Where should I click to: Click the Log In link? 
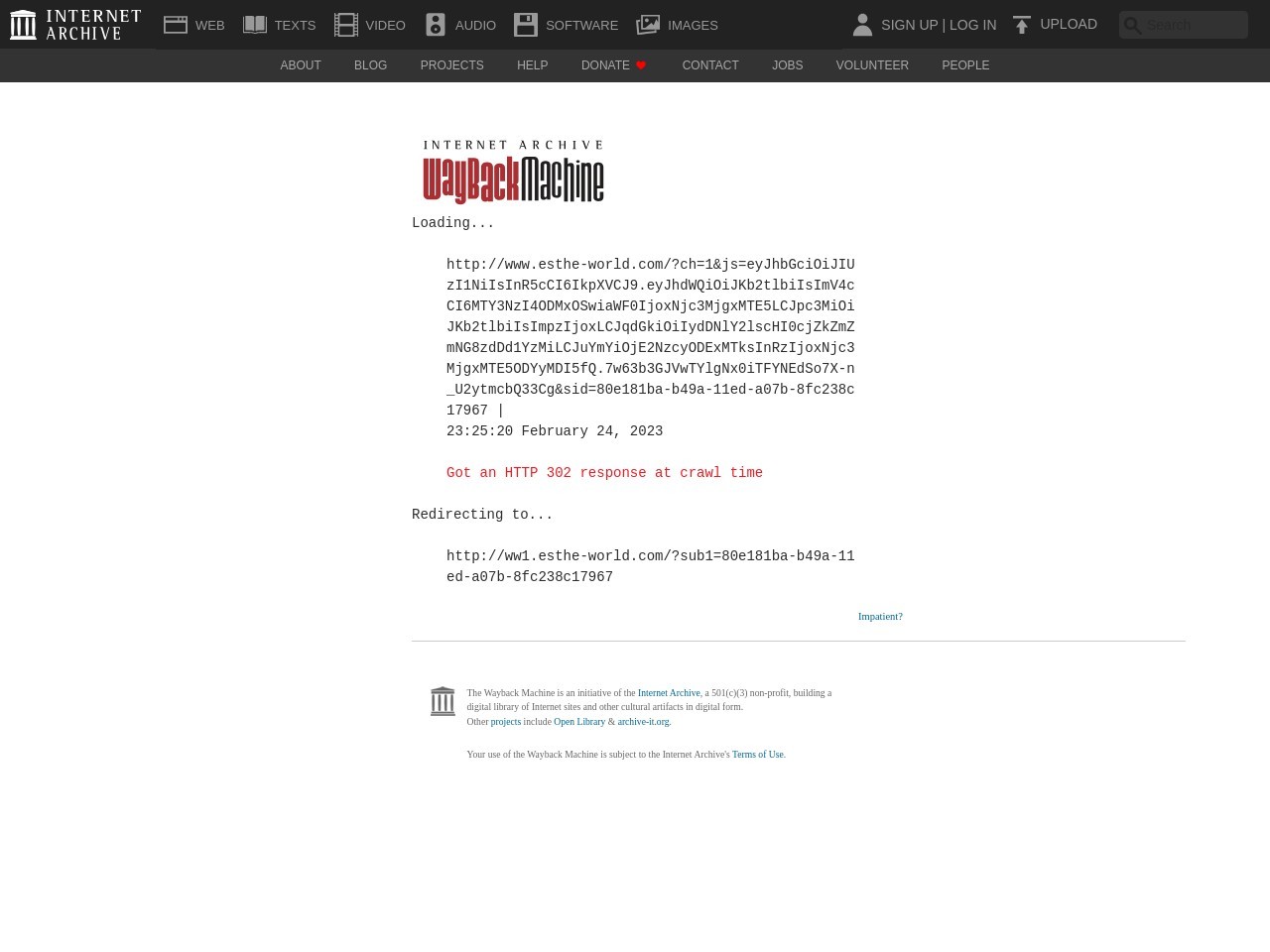(972, 25)
